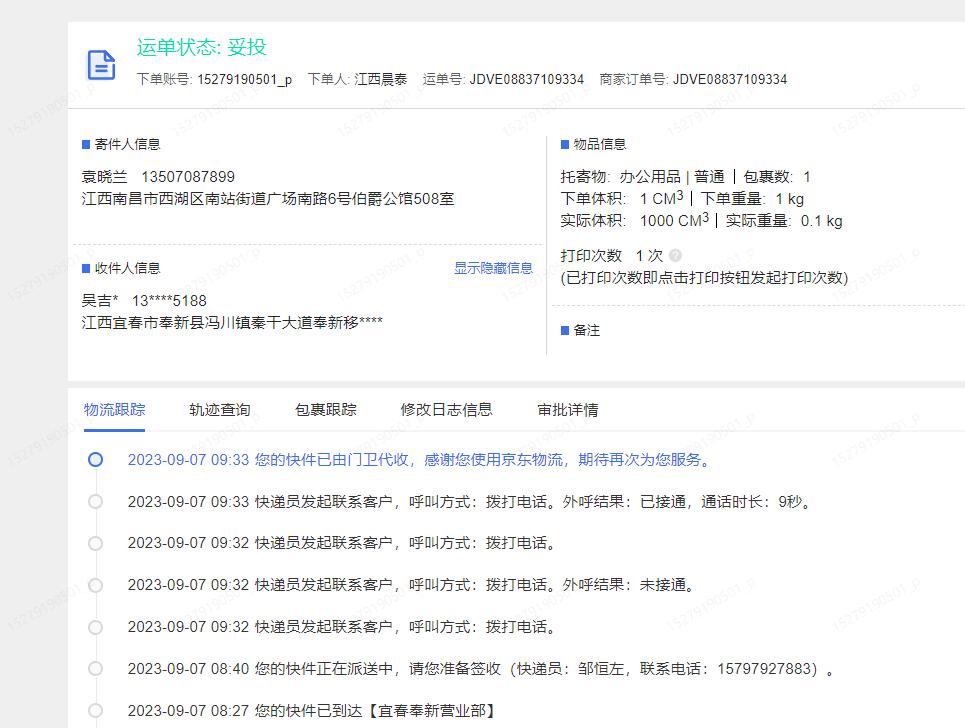Click timeline marker for 08:40 派送中 entry

pos(95,669)
